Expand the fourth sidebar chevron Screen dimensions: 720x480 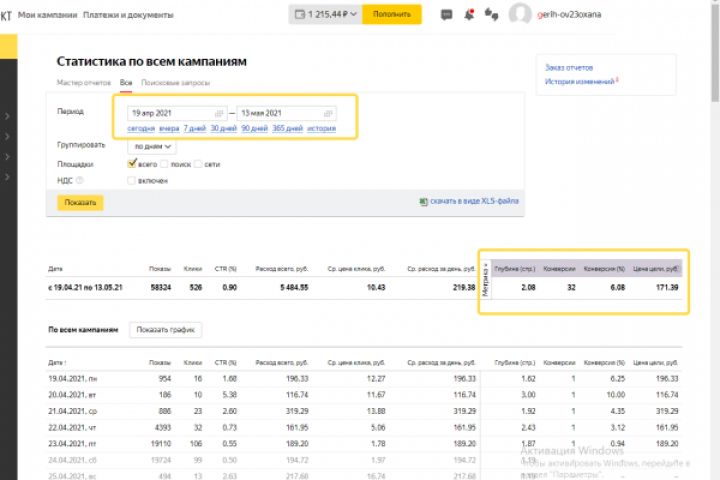(x=7, y=177)
